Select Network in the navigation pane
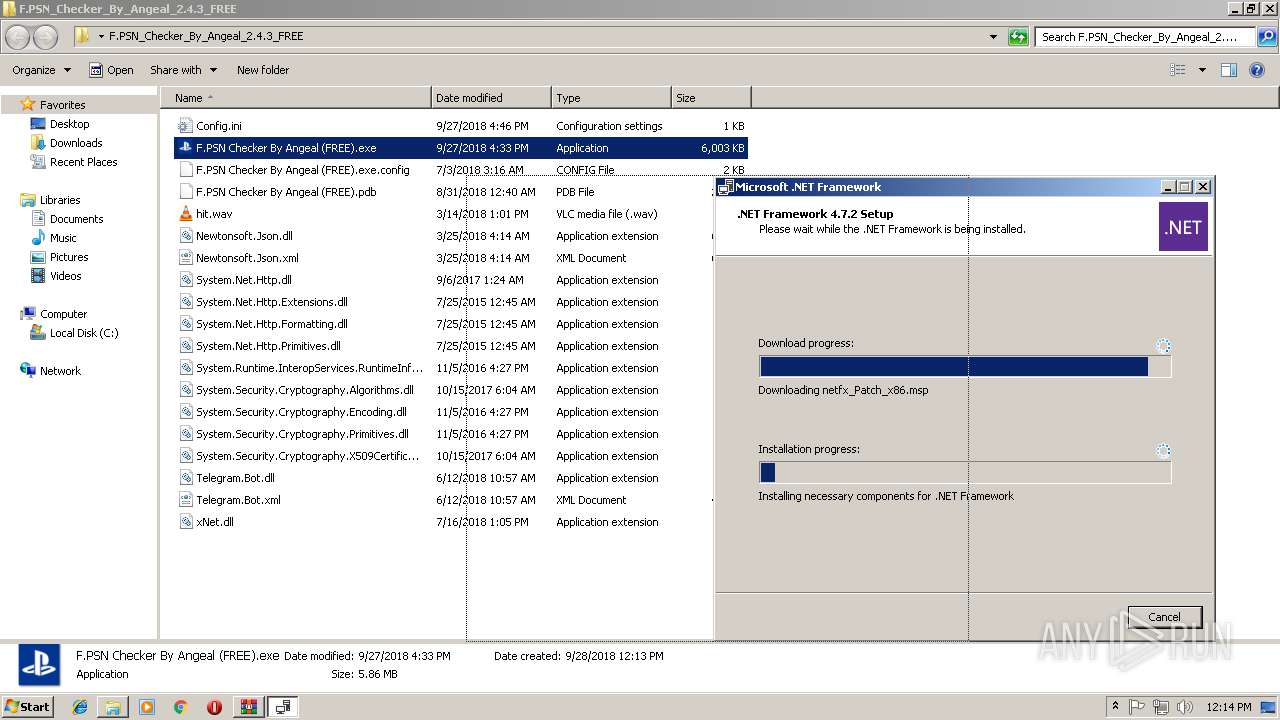The width and height of the screenshot is (1280, 720). pyautogui.click(x=60, y=371)
